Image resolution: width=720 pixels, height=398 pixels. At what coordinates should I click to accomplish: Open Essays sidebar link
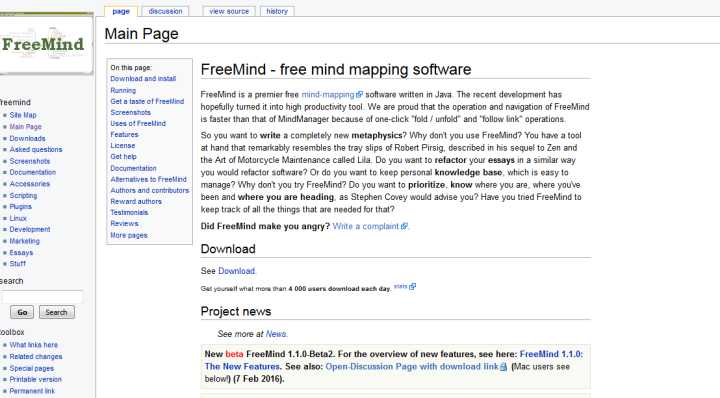[x=21, y=252]
